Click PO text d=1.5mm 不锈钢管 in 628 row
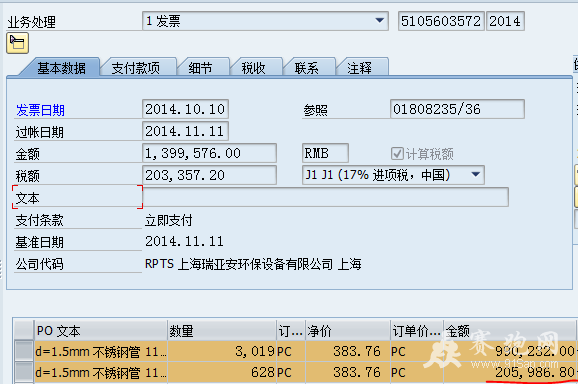 point(100,372)
